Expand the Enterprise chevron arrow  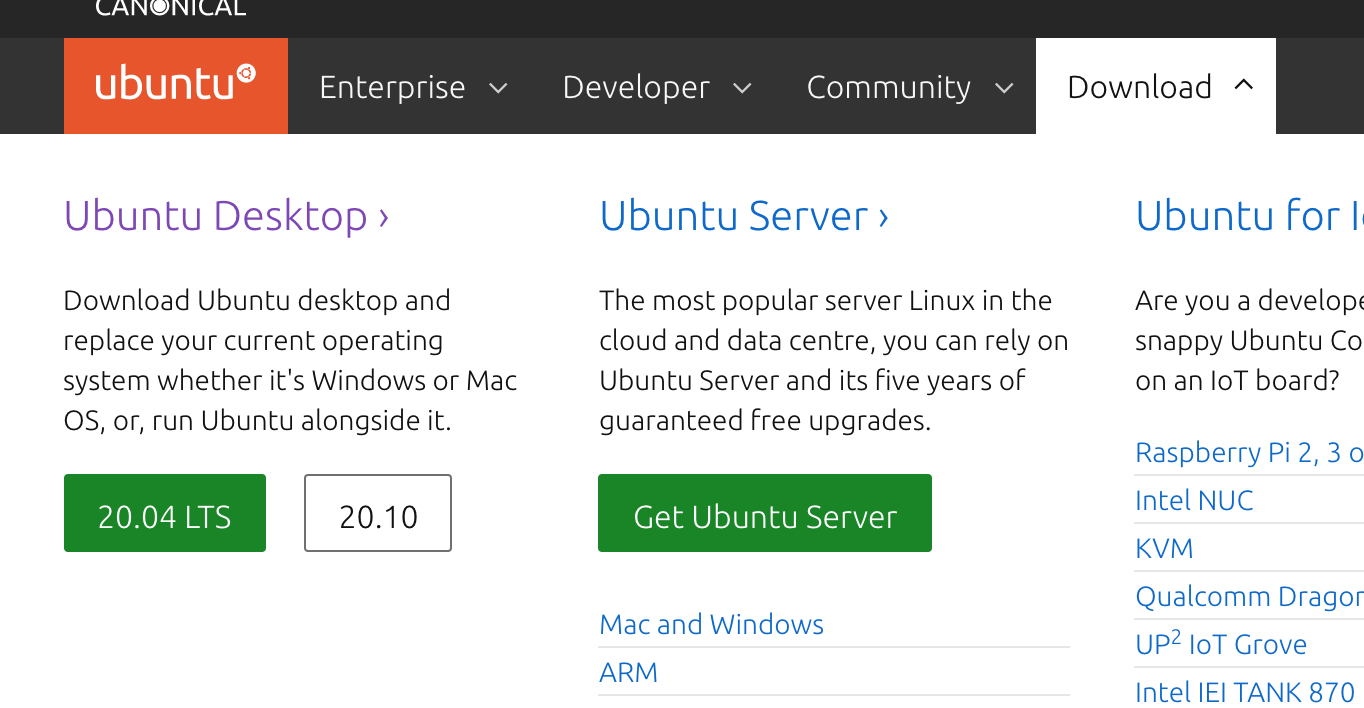pyautogui.click(x=498, y=88)
